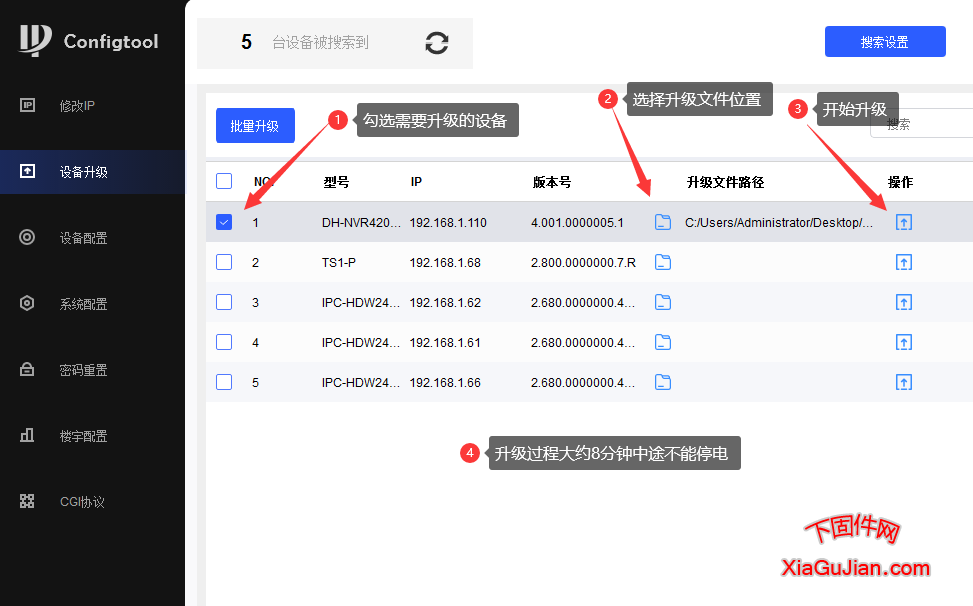The image size is (973, 606).
Task: Open the 密码重置 lock icon
Action: coord(27,369)
